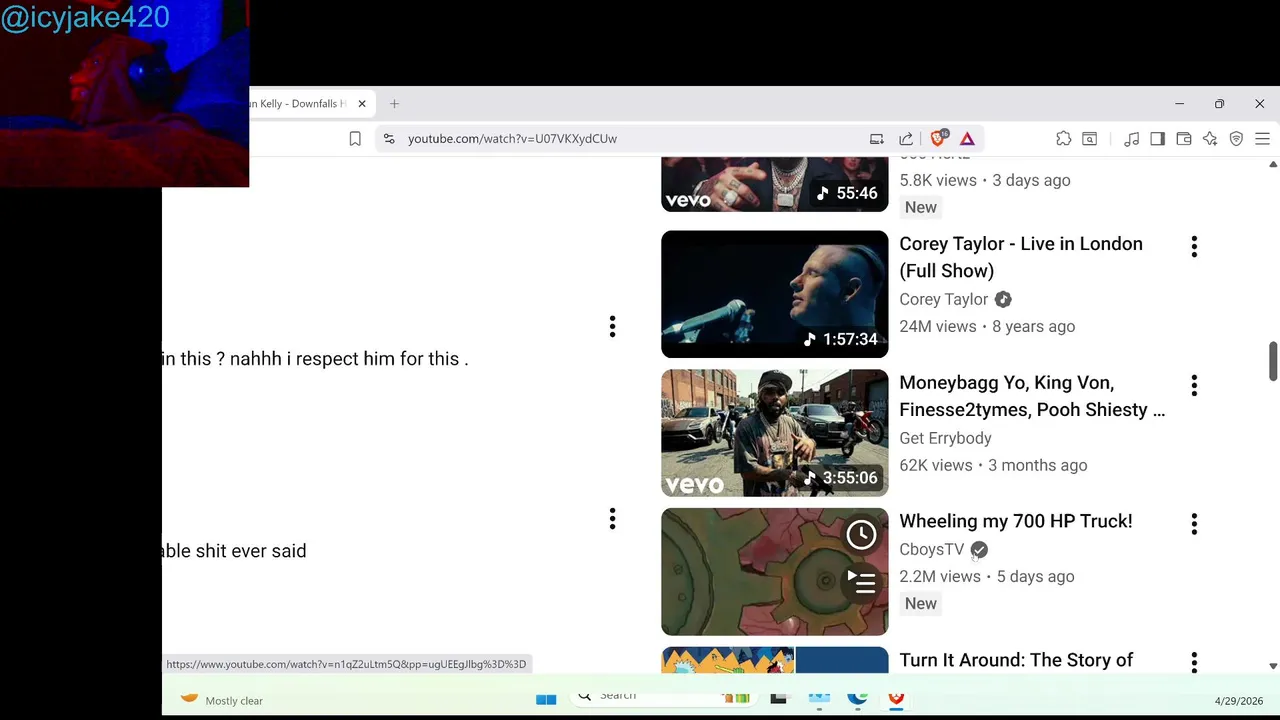
Task: Click the New badge under truck video
Action: coord(921,603)
